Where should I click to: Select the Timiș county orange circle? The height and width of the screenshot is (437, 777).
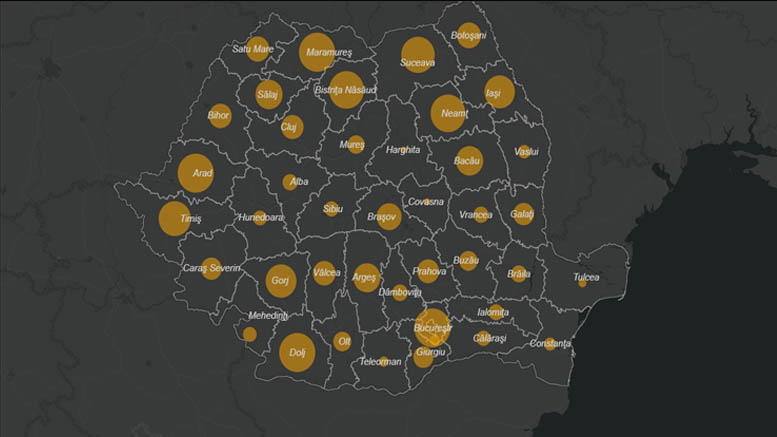175,218
